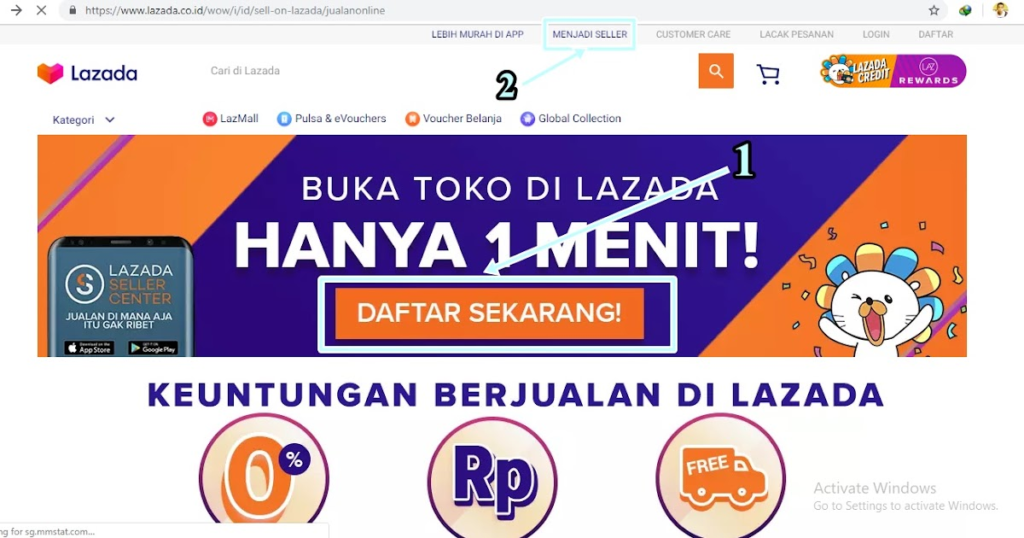Viewport: 1024px width, 538px height.
Task: Open the Pulsa & eVouchers link
Action: click(x=332, y=119)
